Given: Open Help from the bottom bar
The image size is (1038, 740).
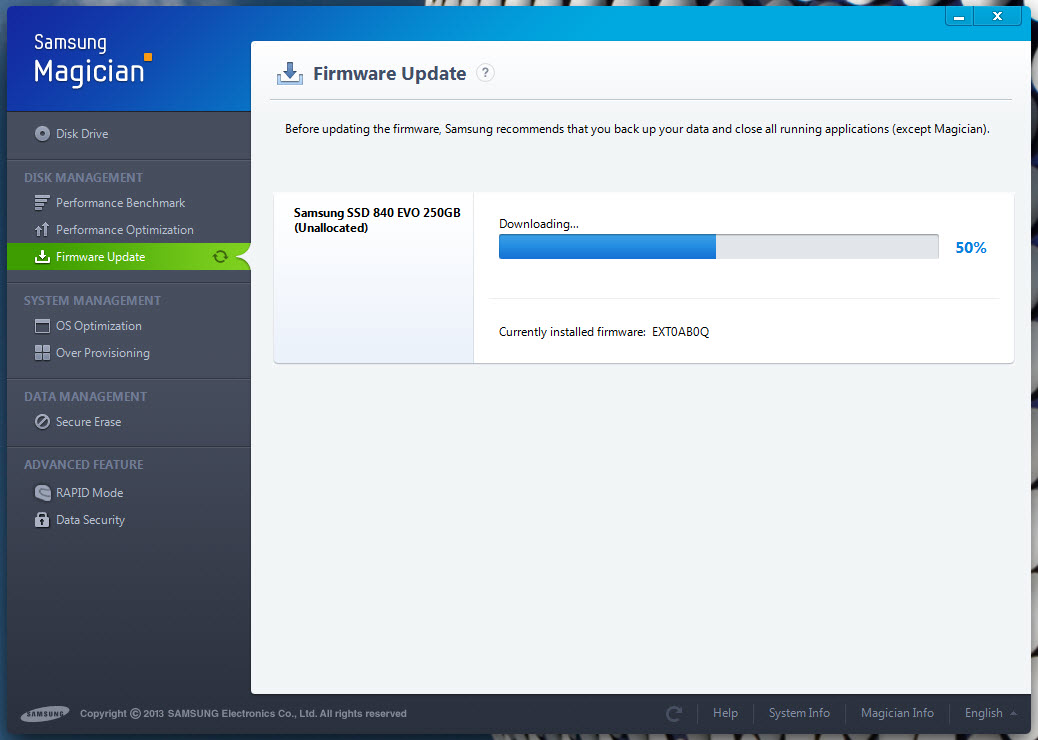Looking at the screenshot, I should tap(725, 713).
